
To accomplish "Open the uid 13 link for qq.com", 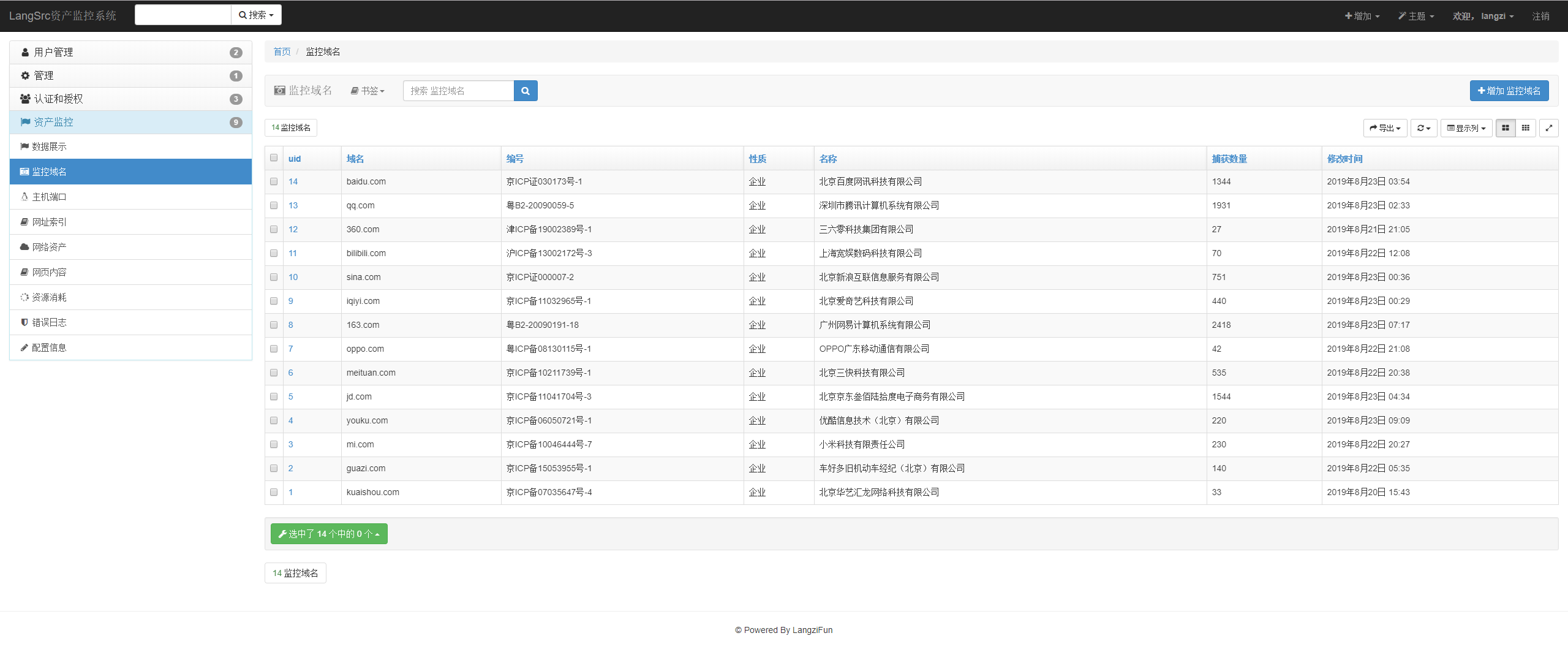I will point(293,205).
